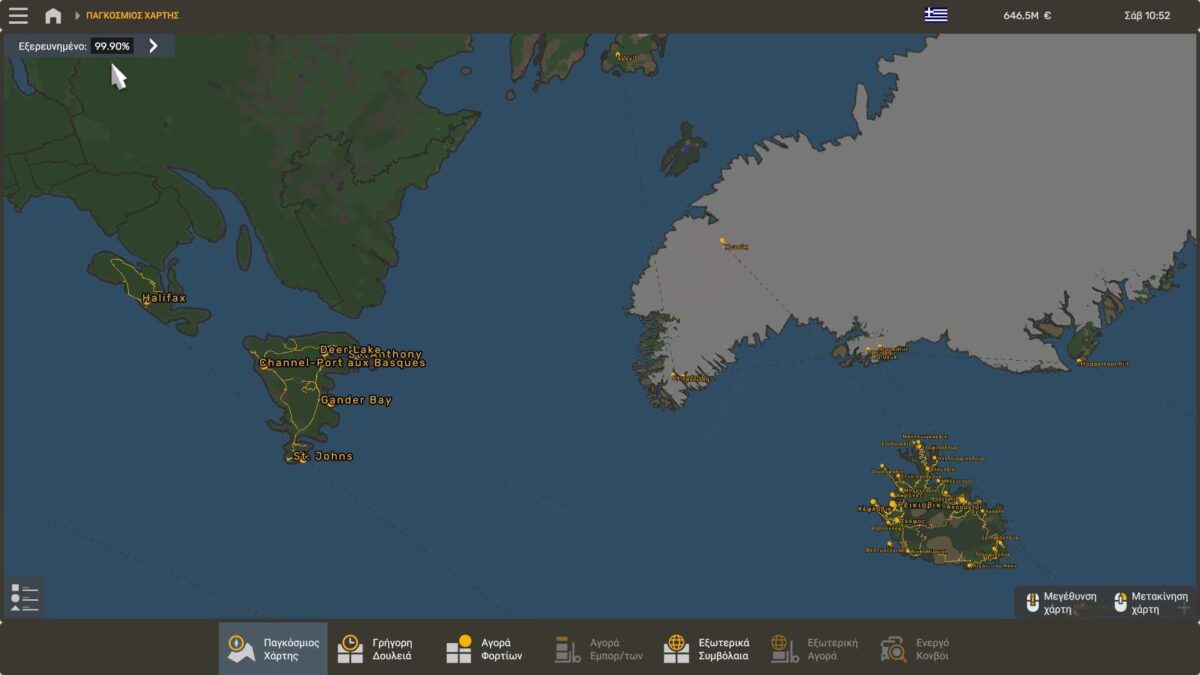This screenshot has height=675, width=1200.
Task: Click the breadcrumb arrow before ΠΑΓΚΟΣΜΙΟΣ ΧΑΡΤΗΣ
Action: [78, 16]
